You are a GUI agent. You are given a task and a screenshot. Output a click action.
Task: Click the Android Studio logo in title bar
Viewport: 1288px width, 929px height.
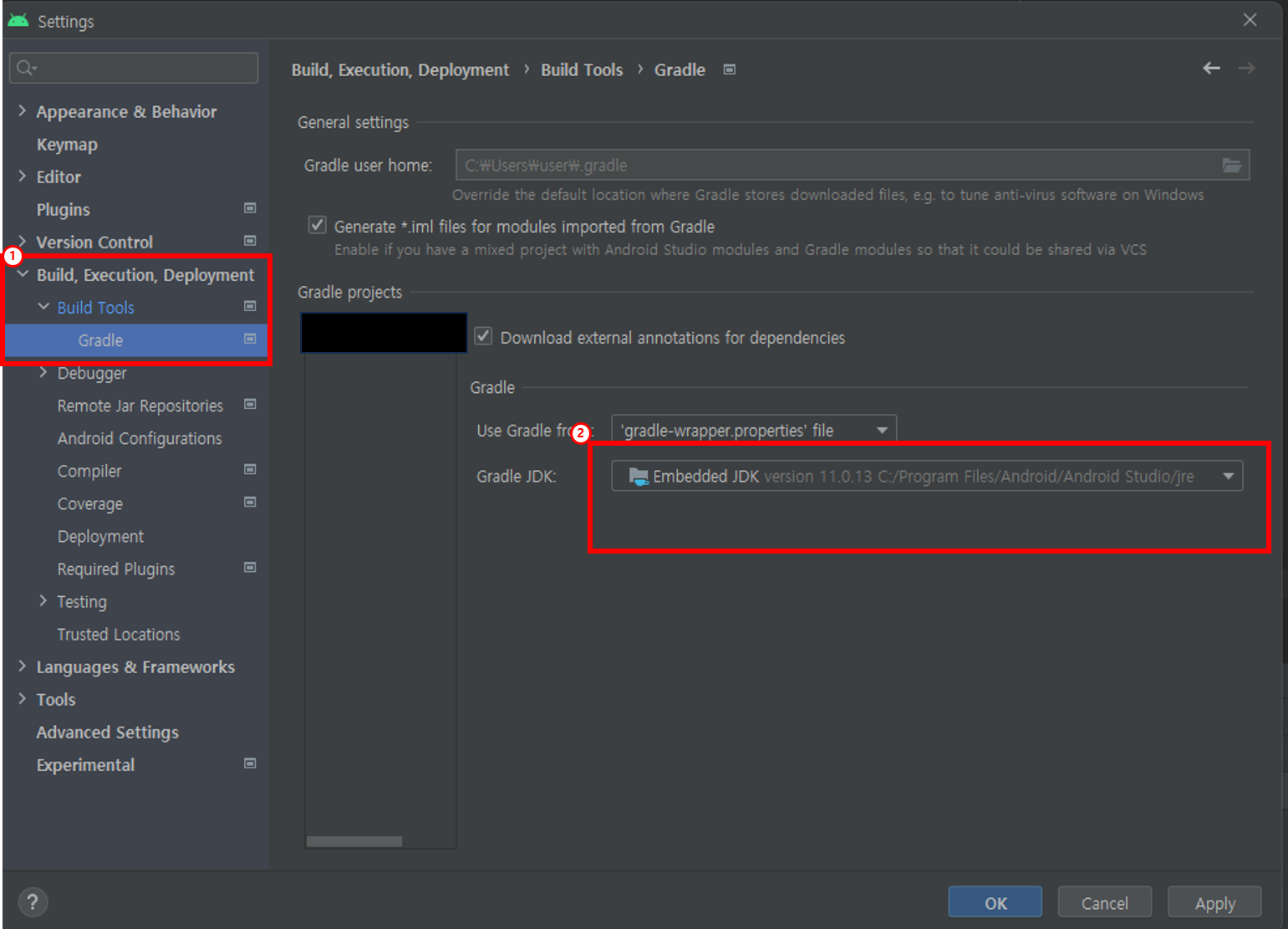tap(18, 20)
